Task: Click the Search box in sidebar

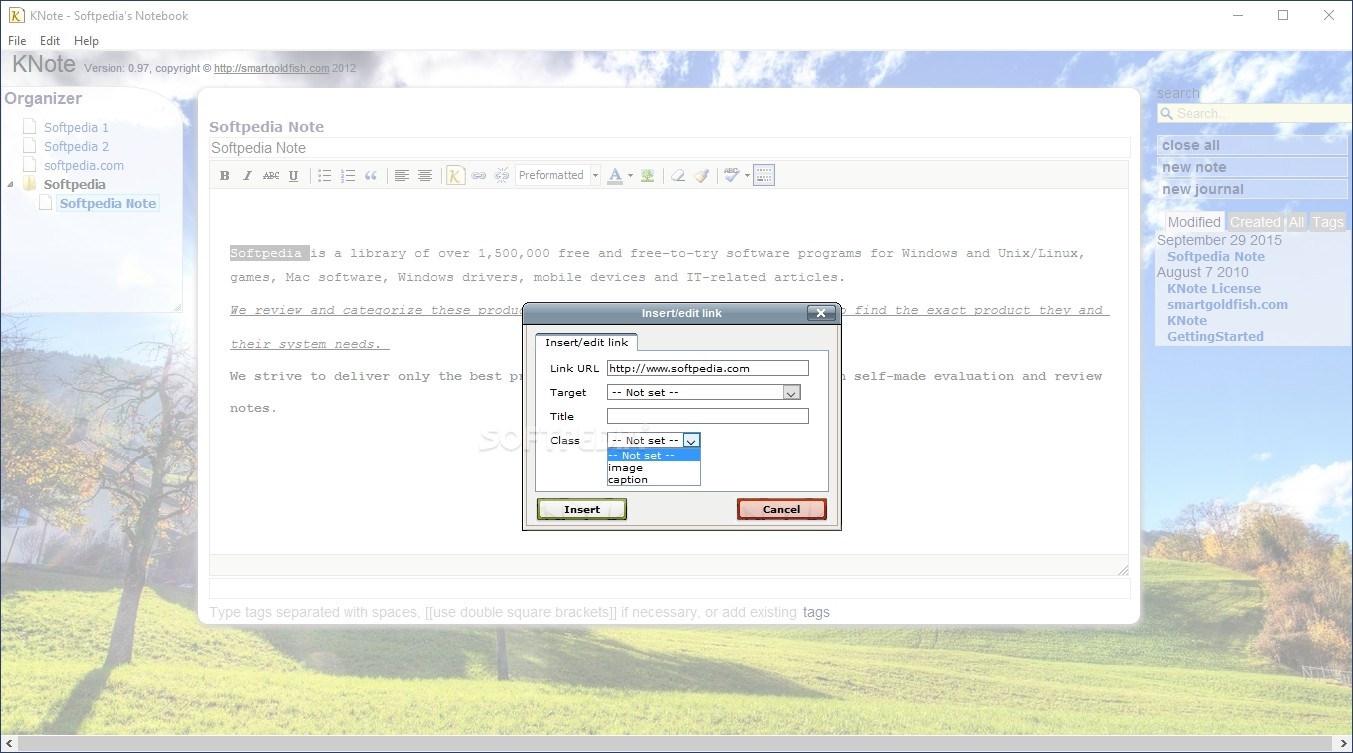Action: [1255, 113]
